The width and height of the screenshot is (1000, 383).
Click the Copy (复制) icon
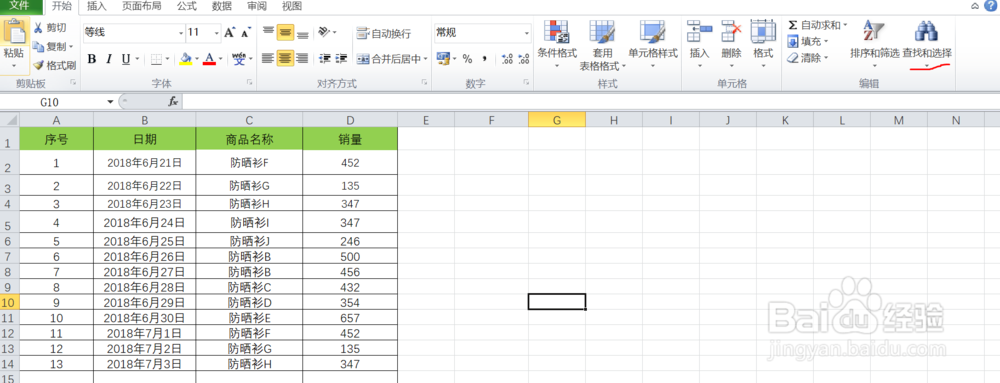click(38, 47)
